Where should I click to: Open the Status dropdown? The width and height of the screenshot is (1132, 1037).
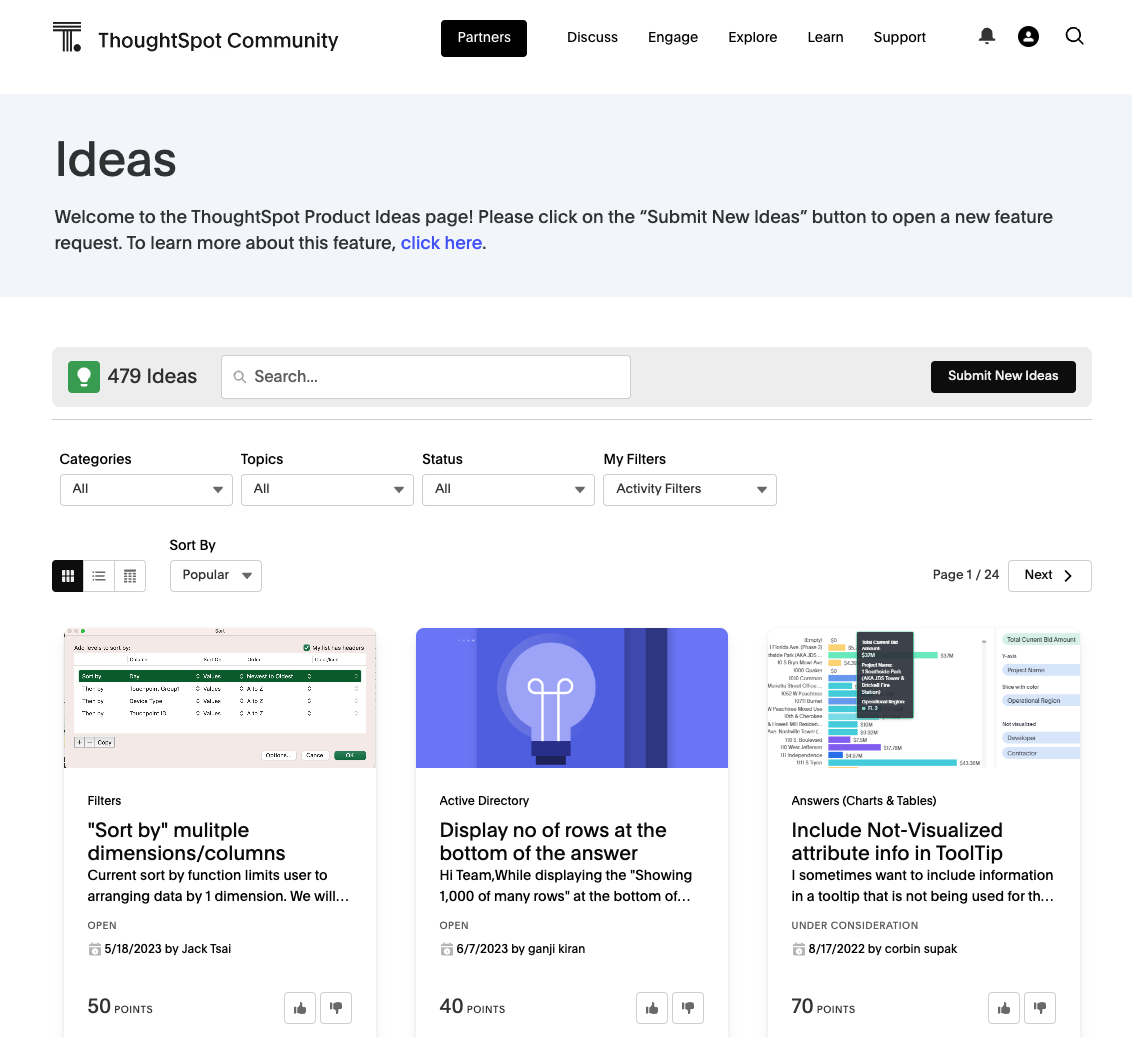(x=508, y=490)
